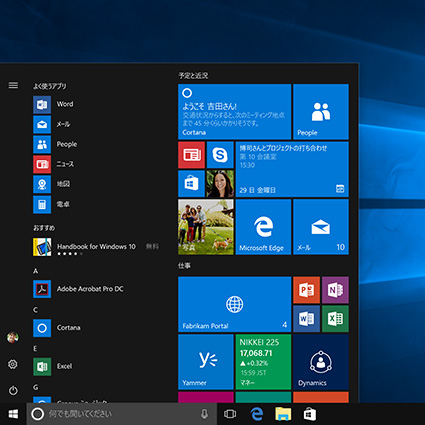Viewport: 425px width, 425px height.
Task: Open the suggested Handbook for Windows 10 app
Action: coord(96,247)
